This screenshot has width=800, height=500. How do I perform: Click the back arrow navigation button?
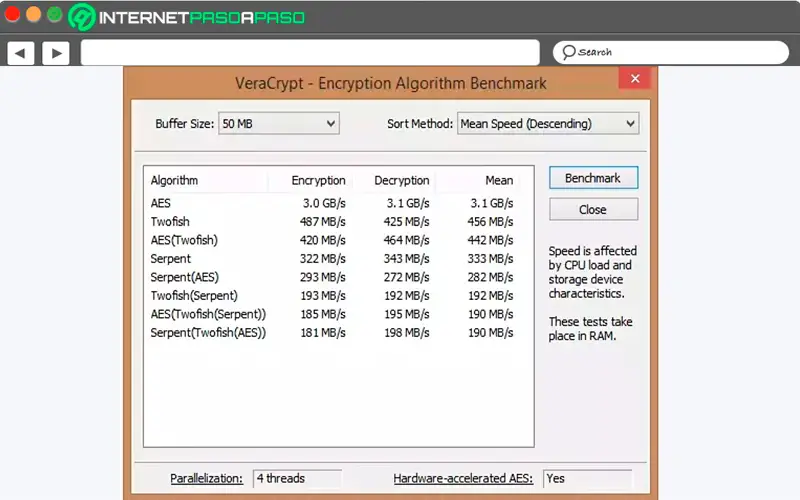[20, 53]
